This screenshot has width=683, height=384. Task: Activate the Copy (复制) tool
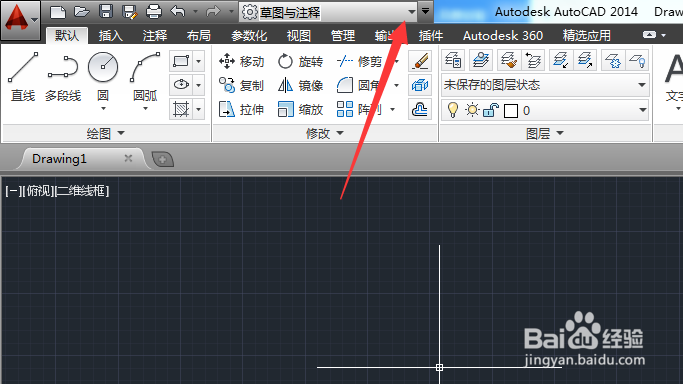pos(242,85)
